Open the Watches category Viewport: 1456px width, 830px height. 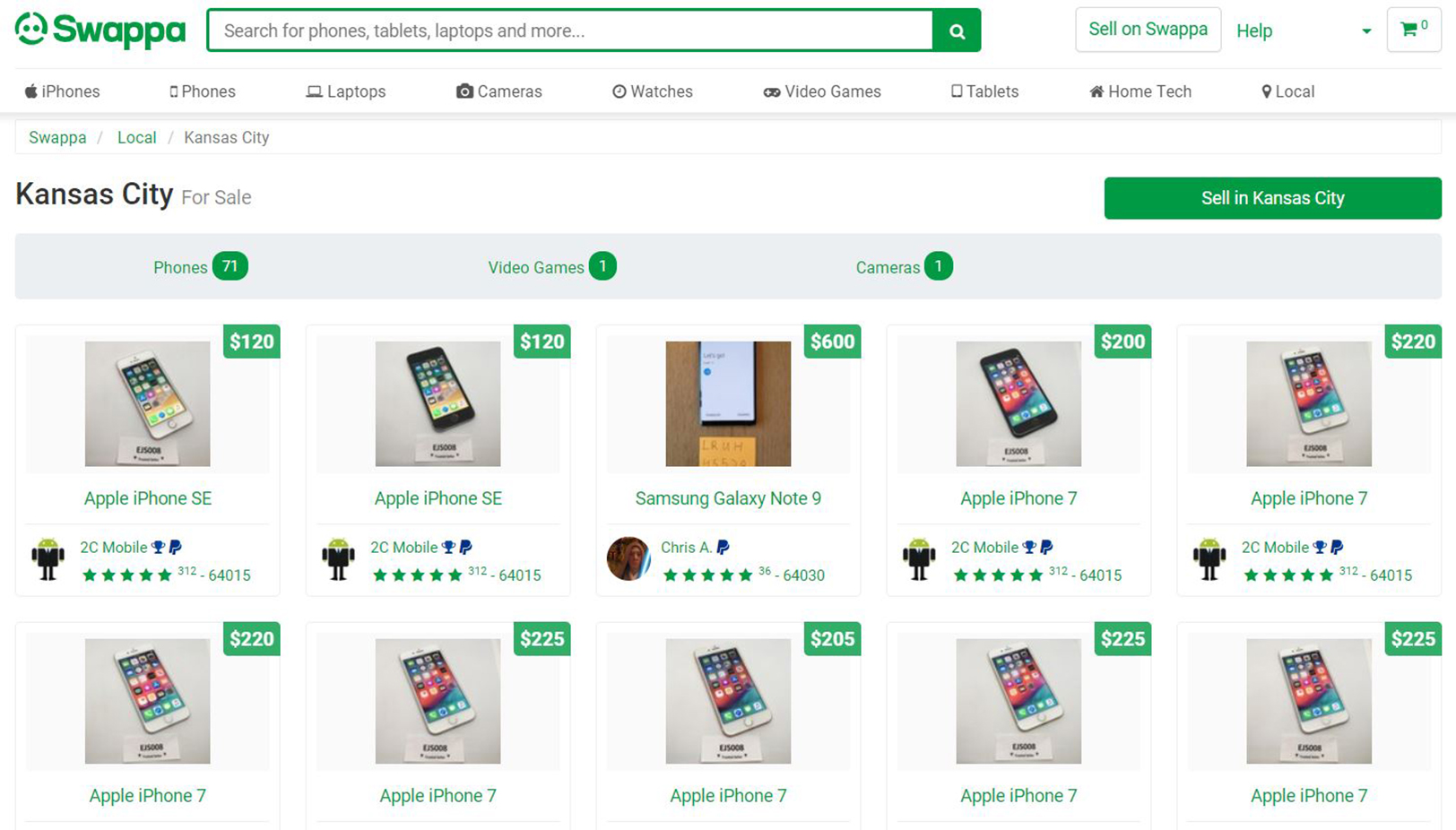(x=653, y=91)
